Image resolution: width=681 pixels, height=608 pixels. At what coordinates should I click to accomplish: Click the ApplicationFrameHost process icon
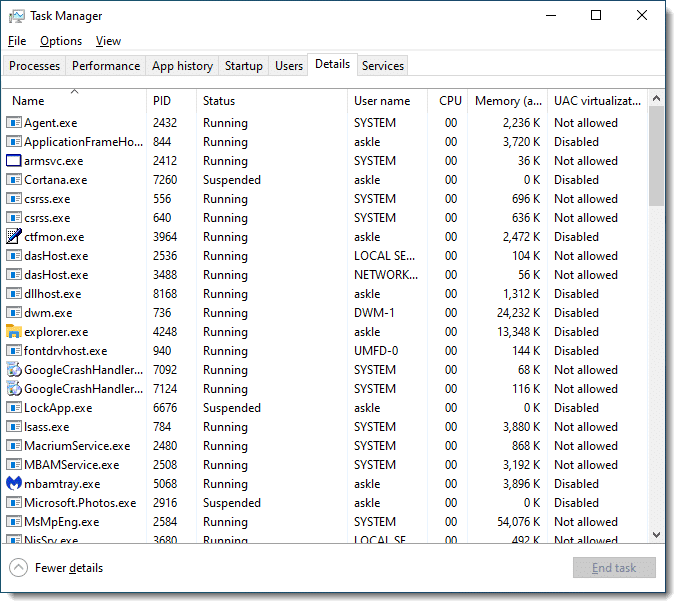click(x=14, y=142)
